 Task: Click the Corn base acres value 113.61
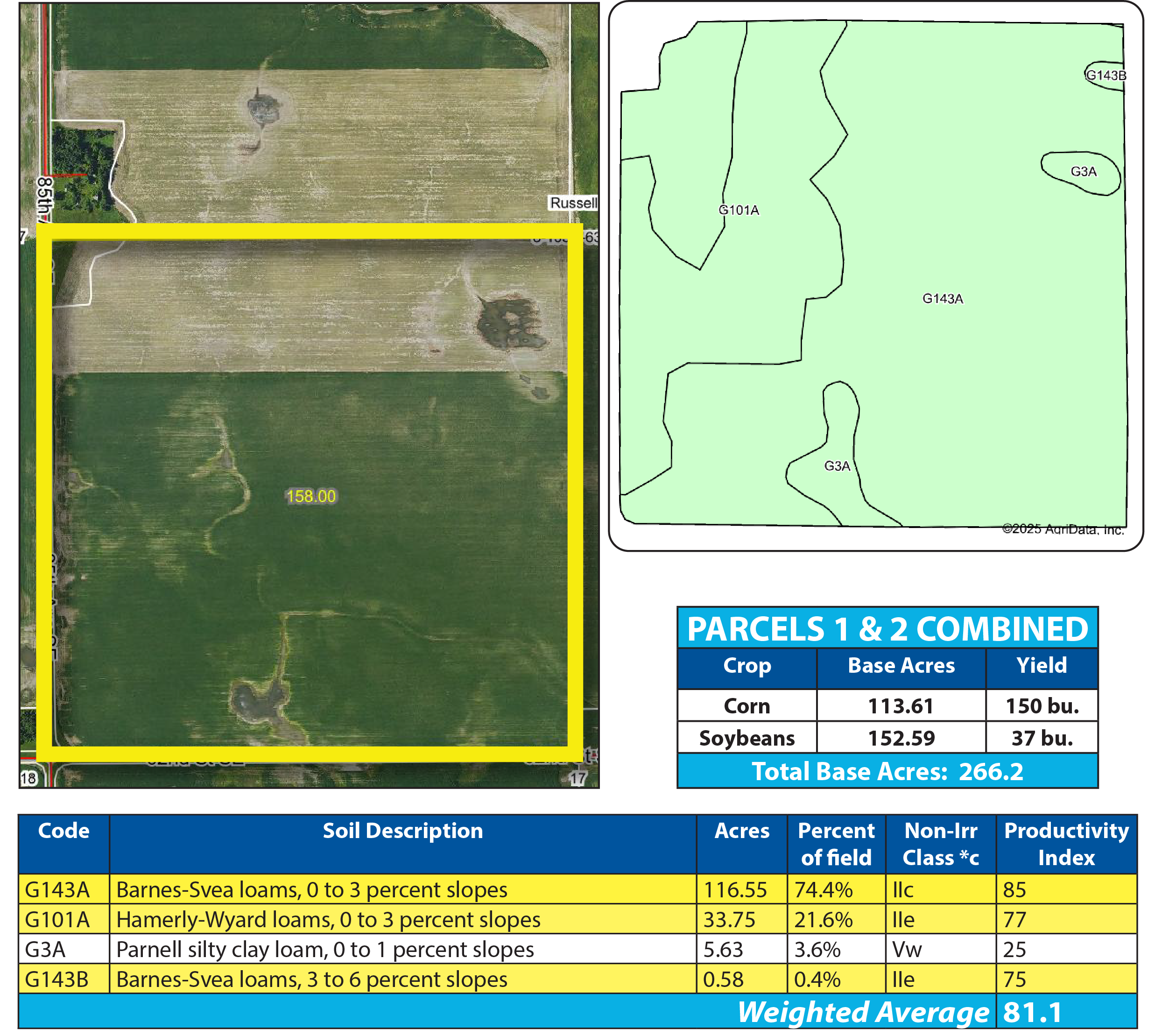[901, 706]
